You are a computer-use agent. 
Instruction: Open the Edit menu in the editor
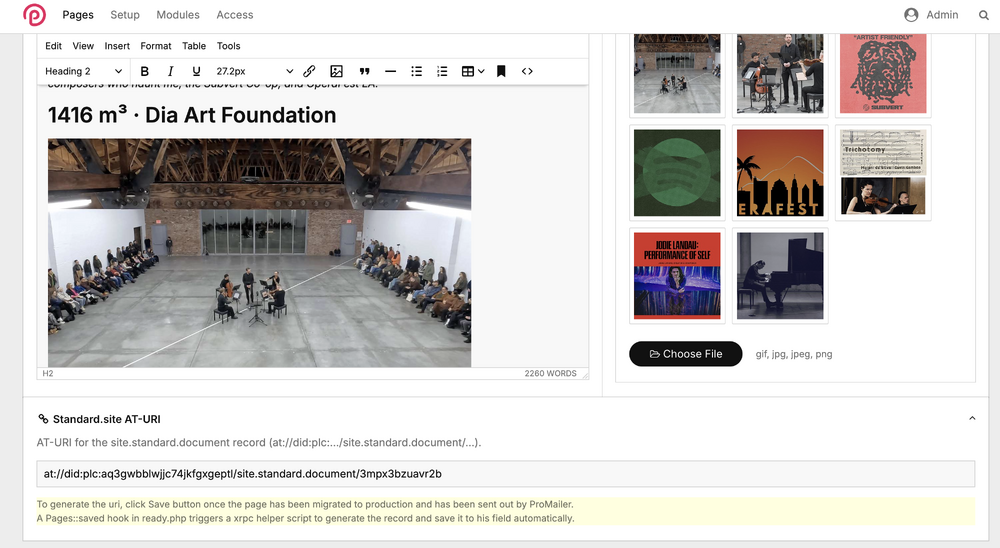54,46
